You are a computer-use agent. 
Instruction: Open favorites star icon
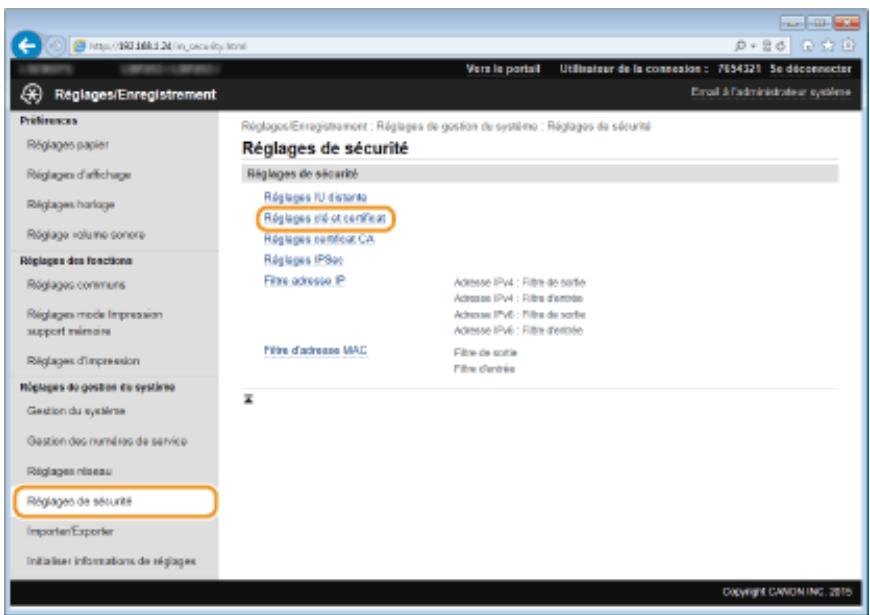(x=827, y=47)
